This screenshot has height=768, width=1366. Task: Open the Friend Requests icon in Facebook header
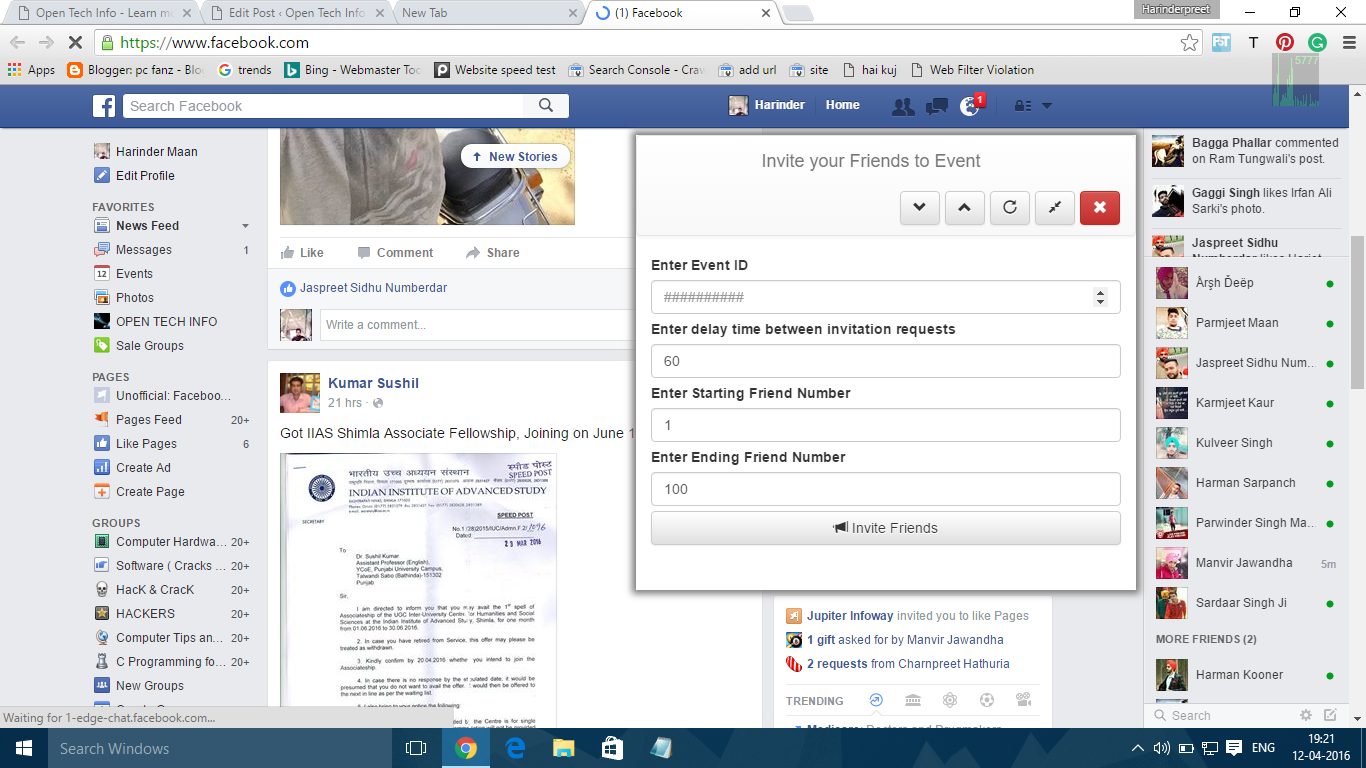tap(903, 106)
